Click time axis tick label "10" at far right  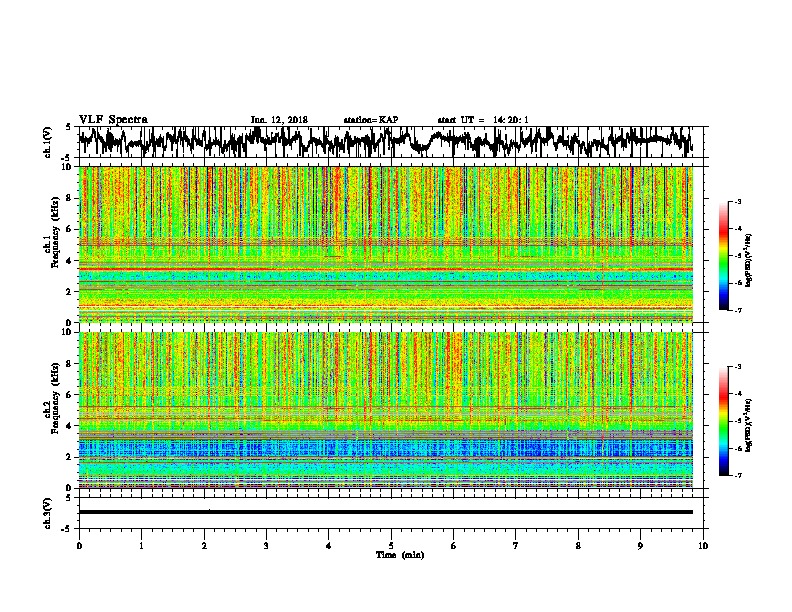point(703,546)
